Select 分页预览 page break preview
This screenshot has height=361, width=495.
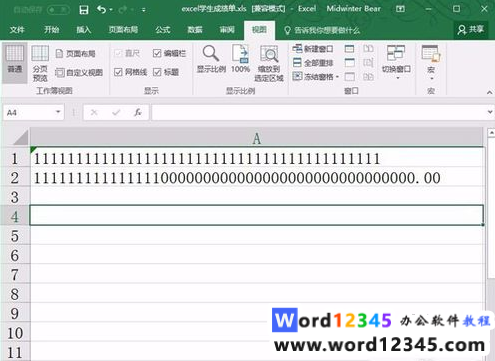40,63
